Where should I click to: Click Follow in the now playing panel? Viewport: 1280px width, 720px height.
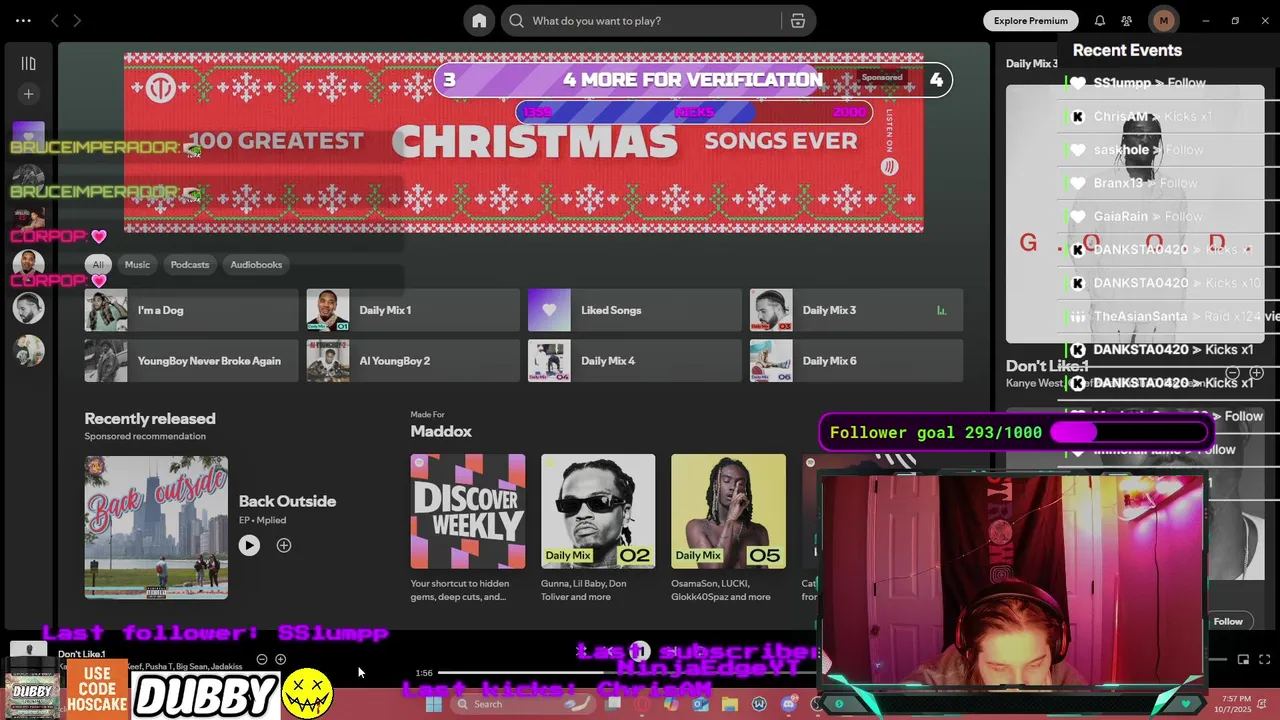point(1228,622)
